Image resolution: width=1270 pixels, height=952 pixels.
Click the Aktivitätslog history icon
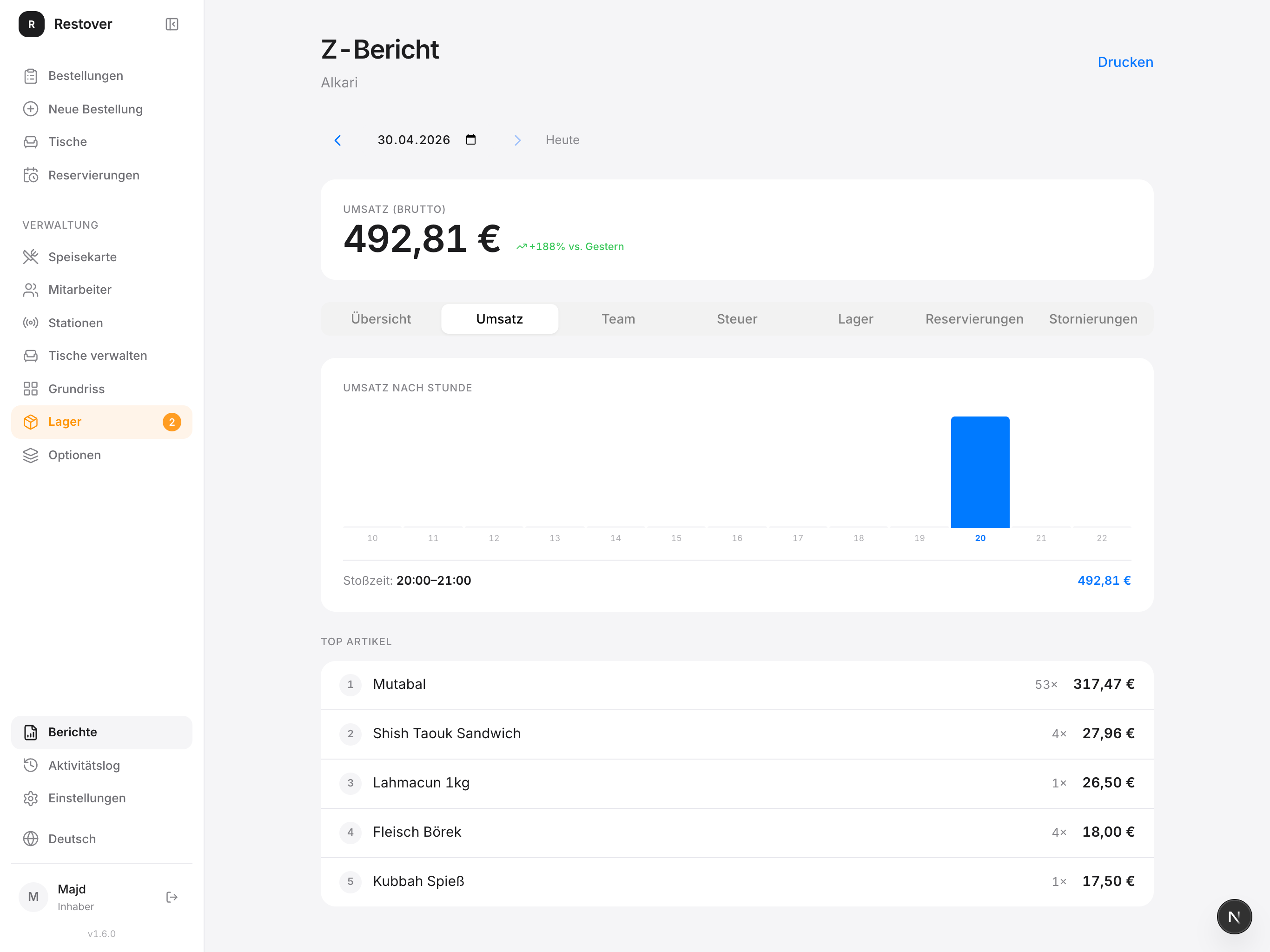[x=30, y=766]
